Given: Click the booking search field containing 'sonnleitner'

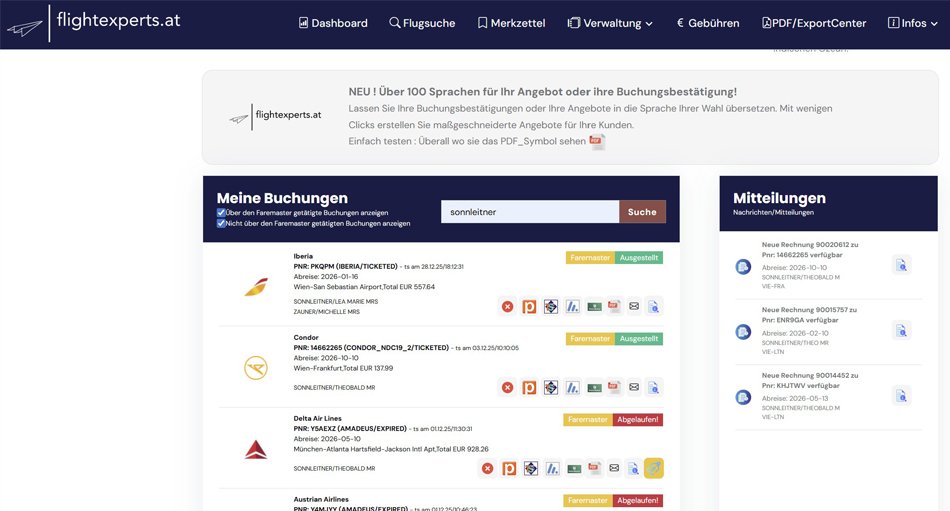Looking at the screenshot, I should click(530, 212).
